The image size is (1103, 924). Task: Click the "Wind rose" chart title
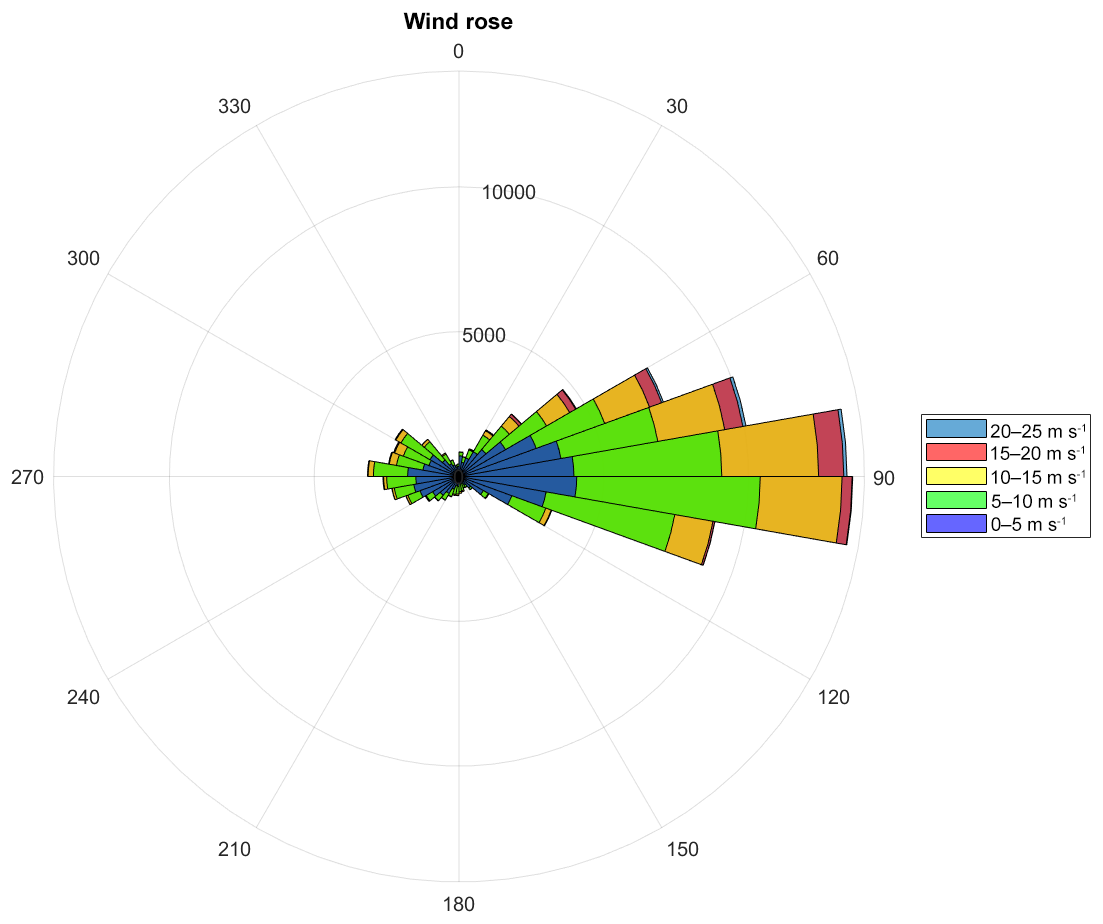point(458,22)
